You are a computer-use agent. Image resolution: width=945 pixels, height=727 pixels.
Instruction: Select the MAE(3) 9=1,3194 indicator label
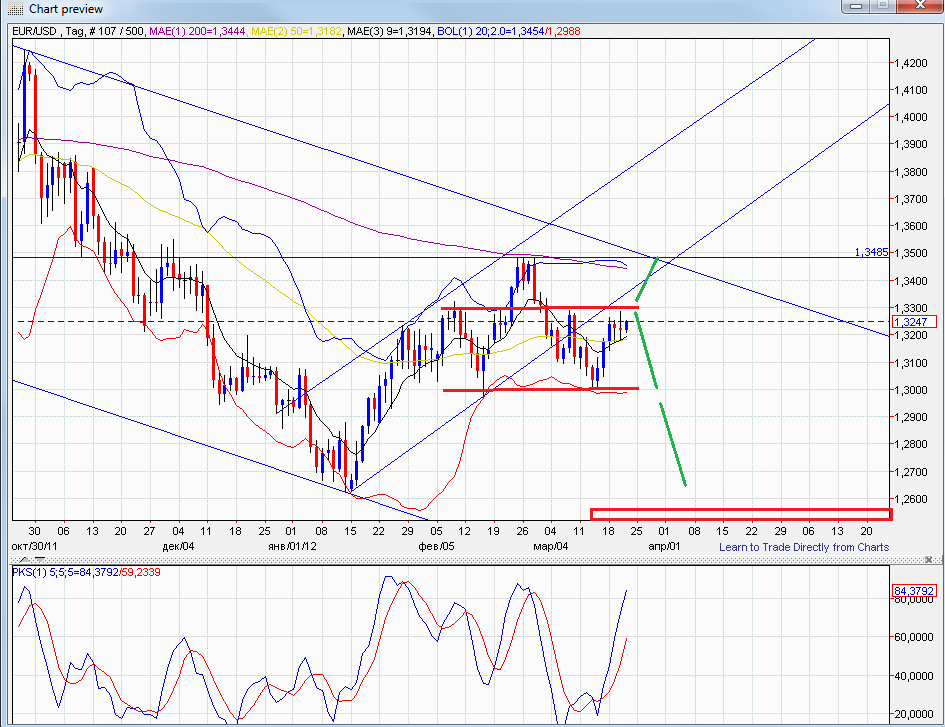tap(389, 31)
